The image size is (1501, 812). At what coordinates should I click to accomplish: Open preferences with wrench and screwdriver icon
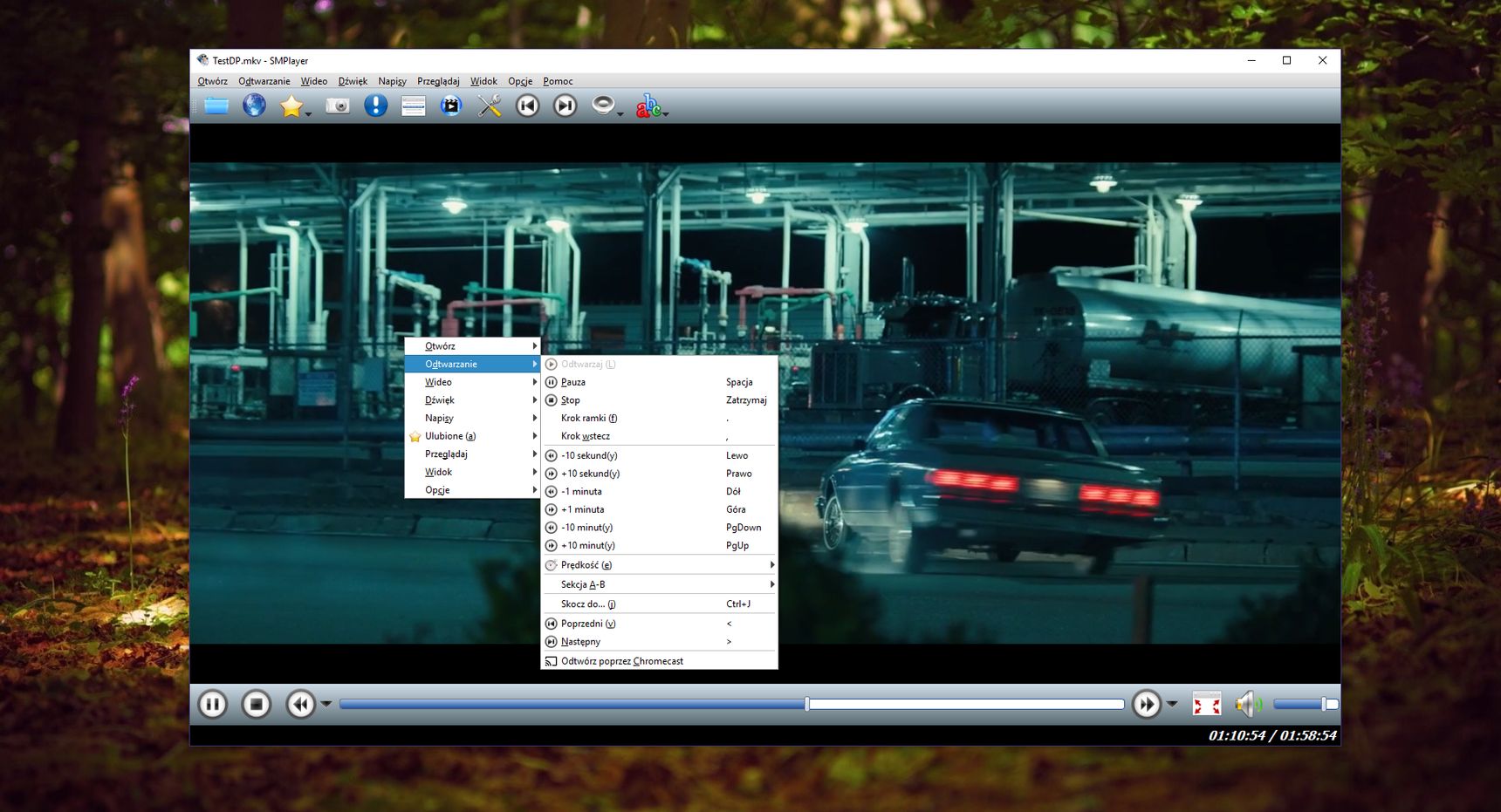click(x=490, y=106)
